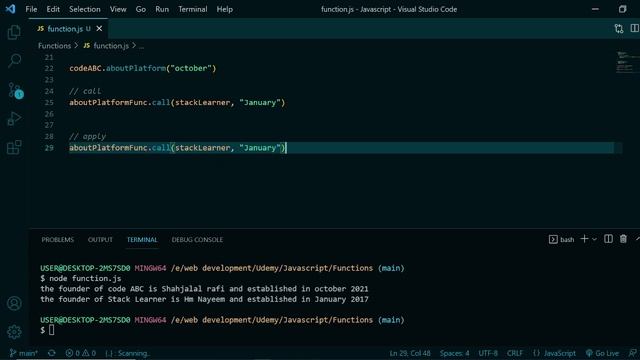Open the Search view in activity bar
The width and height of the screenshot is (640, 360).
tap(14, 61)
